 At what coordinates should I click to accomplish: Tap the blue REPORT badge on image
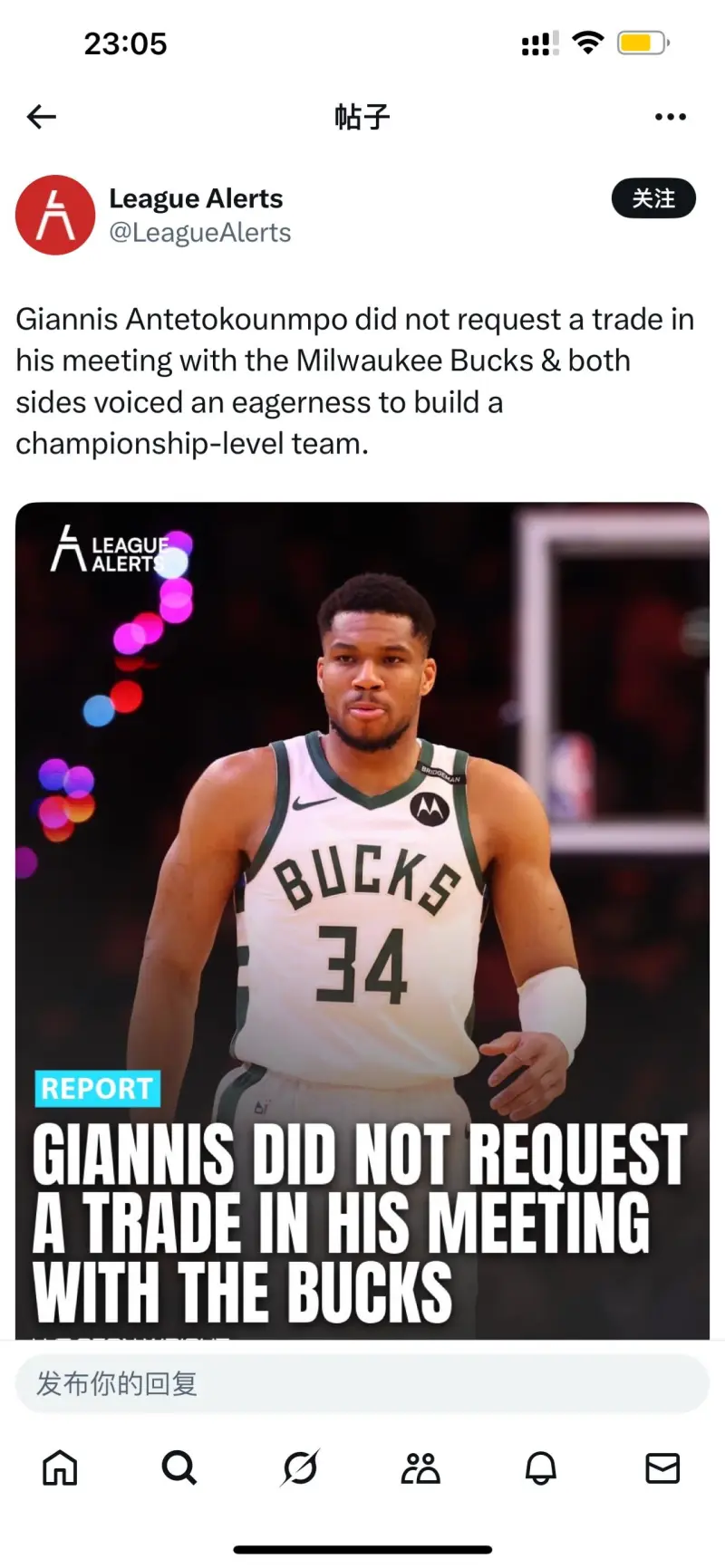(97, 1088)
